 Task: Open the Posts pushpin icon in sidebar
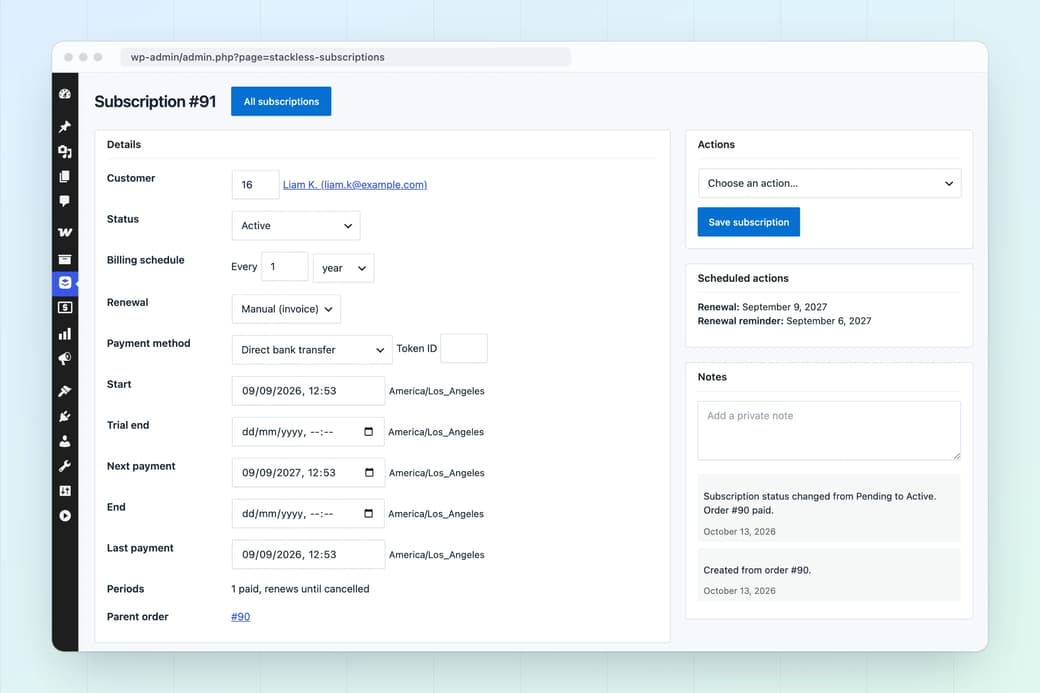[65, 126]
